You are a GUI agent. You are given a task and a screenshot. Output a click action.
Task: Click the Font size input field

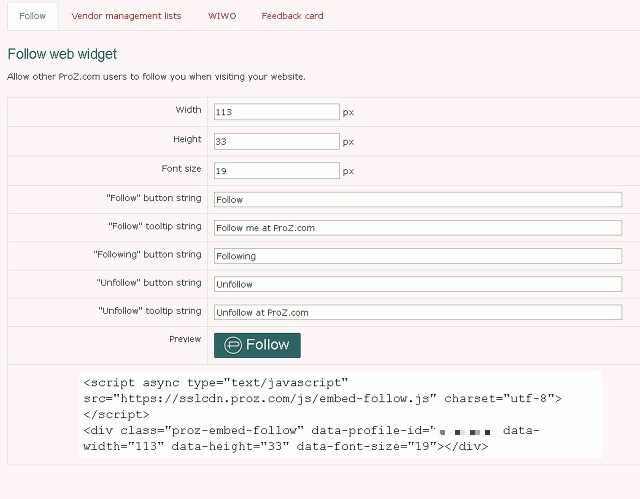point(277,171)
